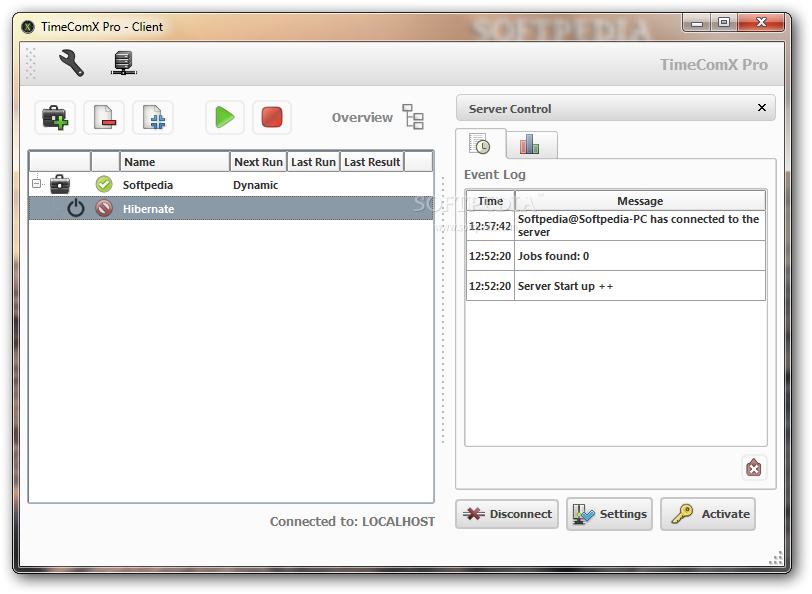This screenshot has width=812, height=594.
Task: Click the TimeComX title bar app icon
Action: tap(28, 27)
